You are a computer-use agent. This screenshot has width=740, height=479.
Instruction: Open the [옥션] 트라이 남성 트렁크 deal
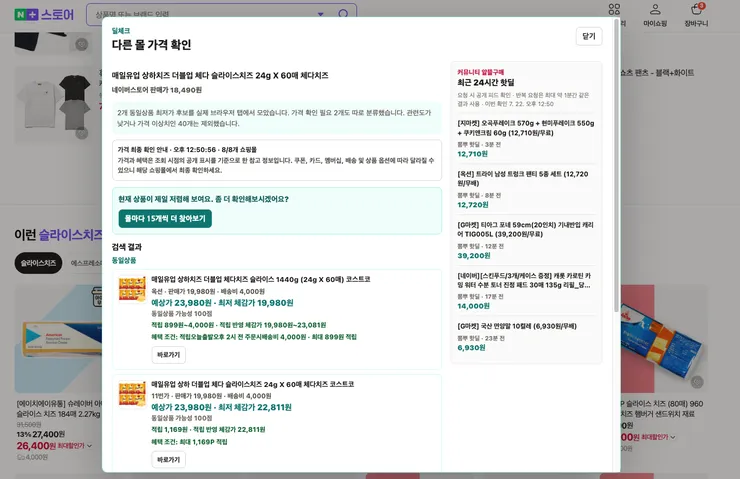coord(522,178)
